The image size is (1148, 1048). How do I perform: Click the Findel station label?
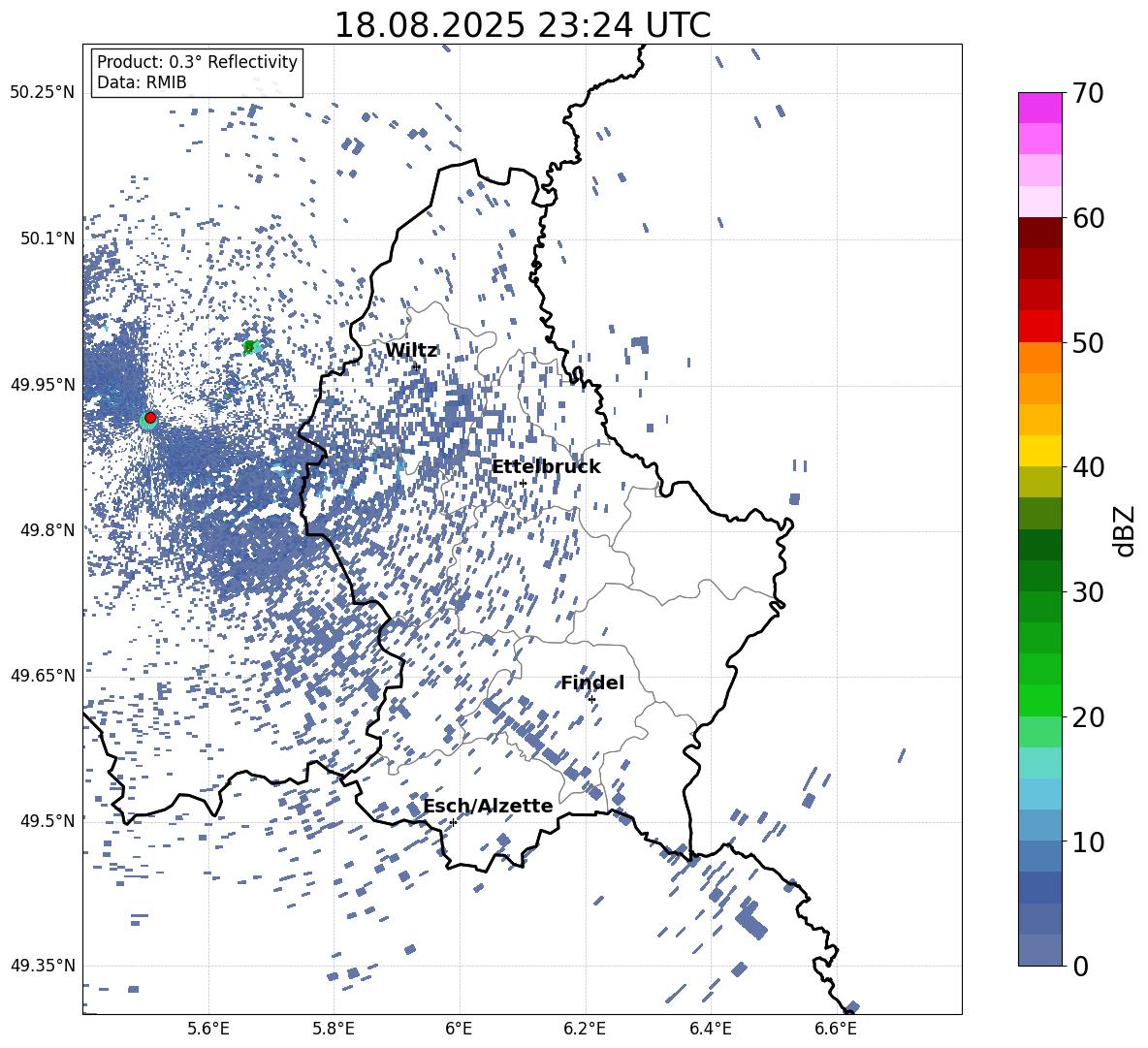pos(592,683)
